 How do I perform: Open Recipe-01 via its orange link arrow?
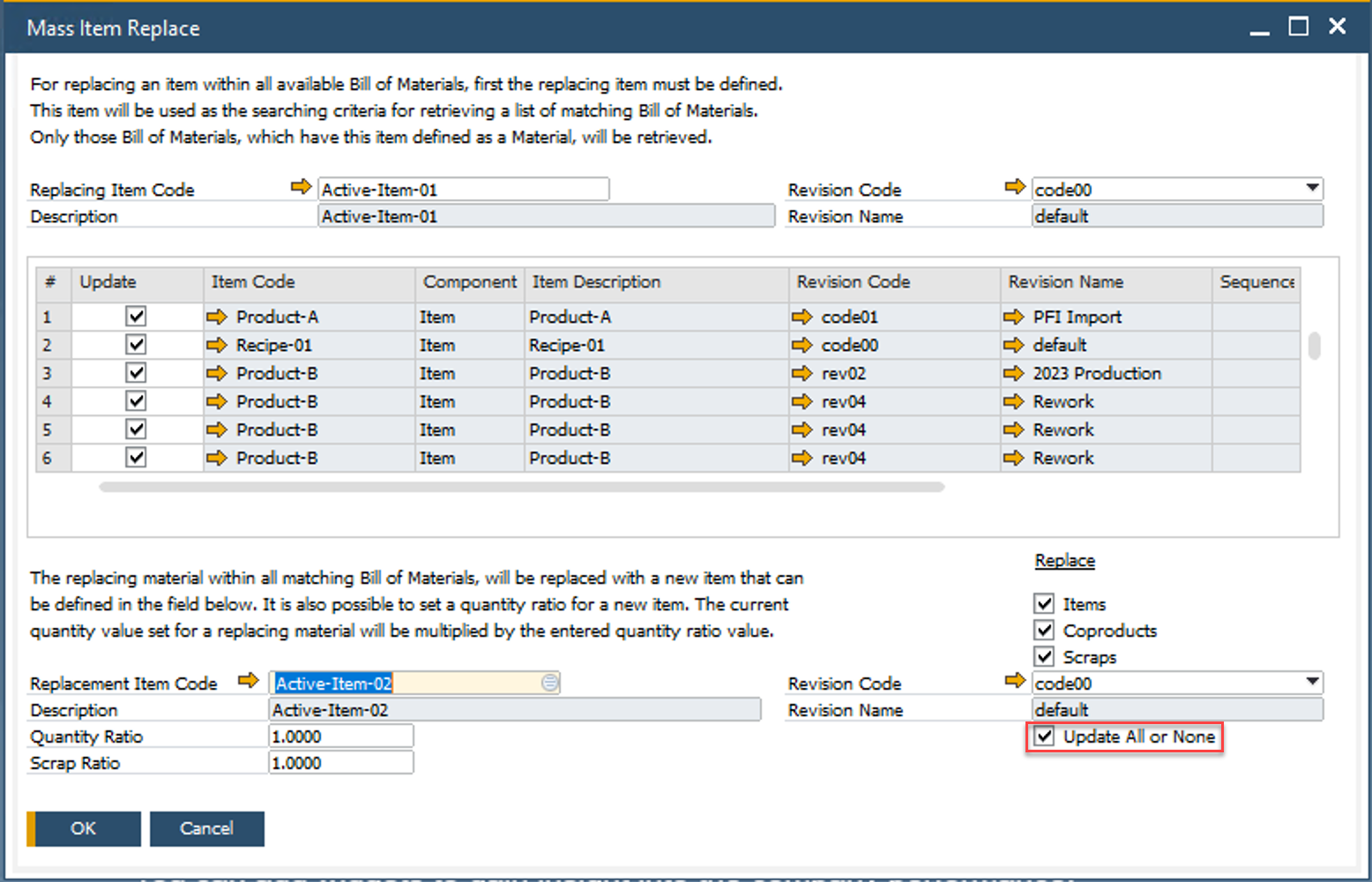(216, 345)
